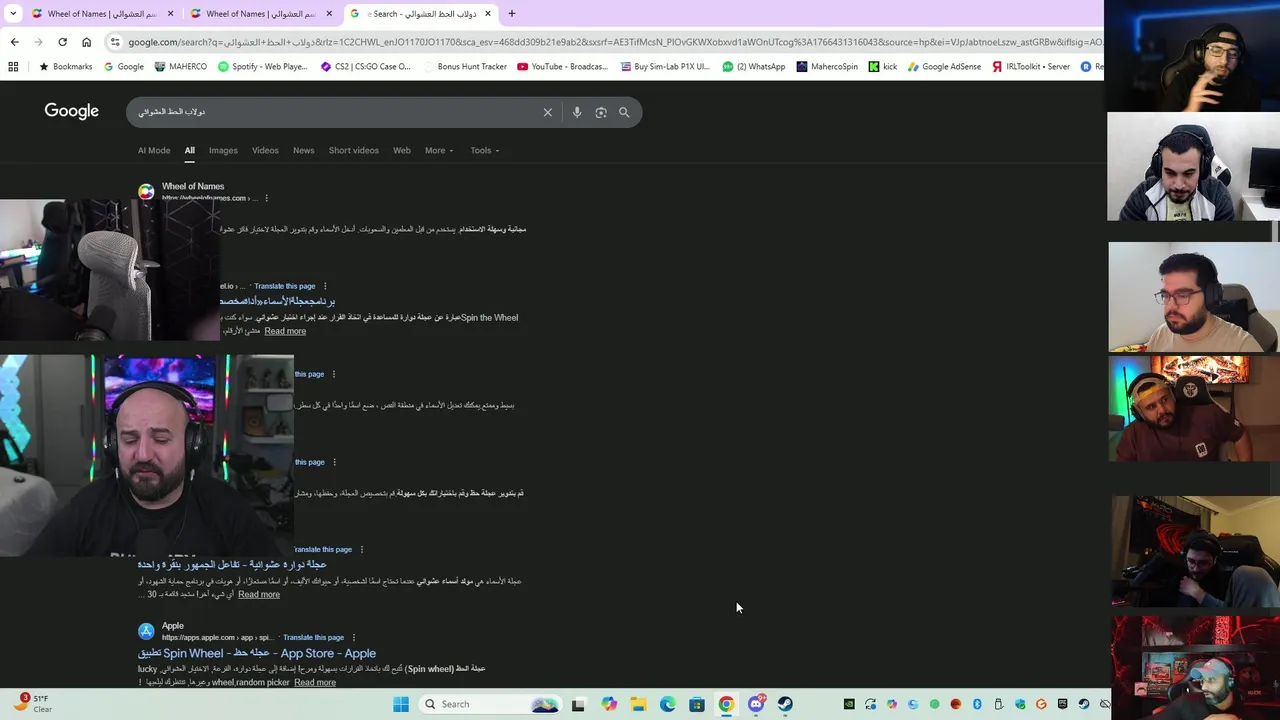Click into the Google search query field
Screen dimensions: 1280x720
(335, 112)
